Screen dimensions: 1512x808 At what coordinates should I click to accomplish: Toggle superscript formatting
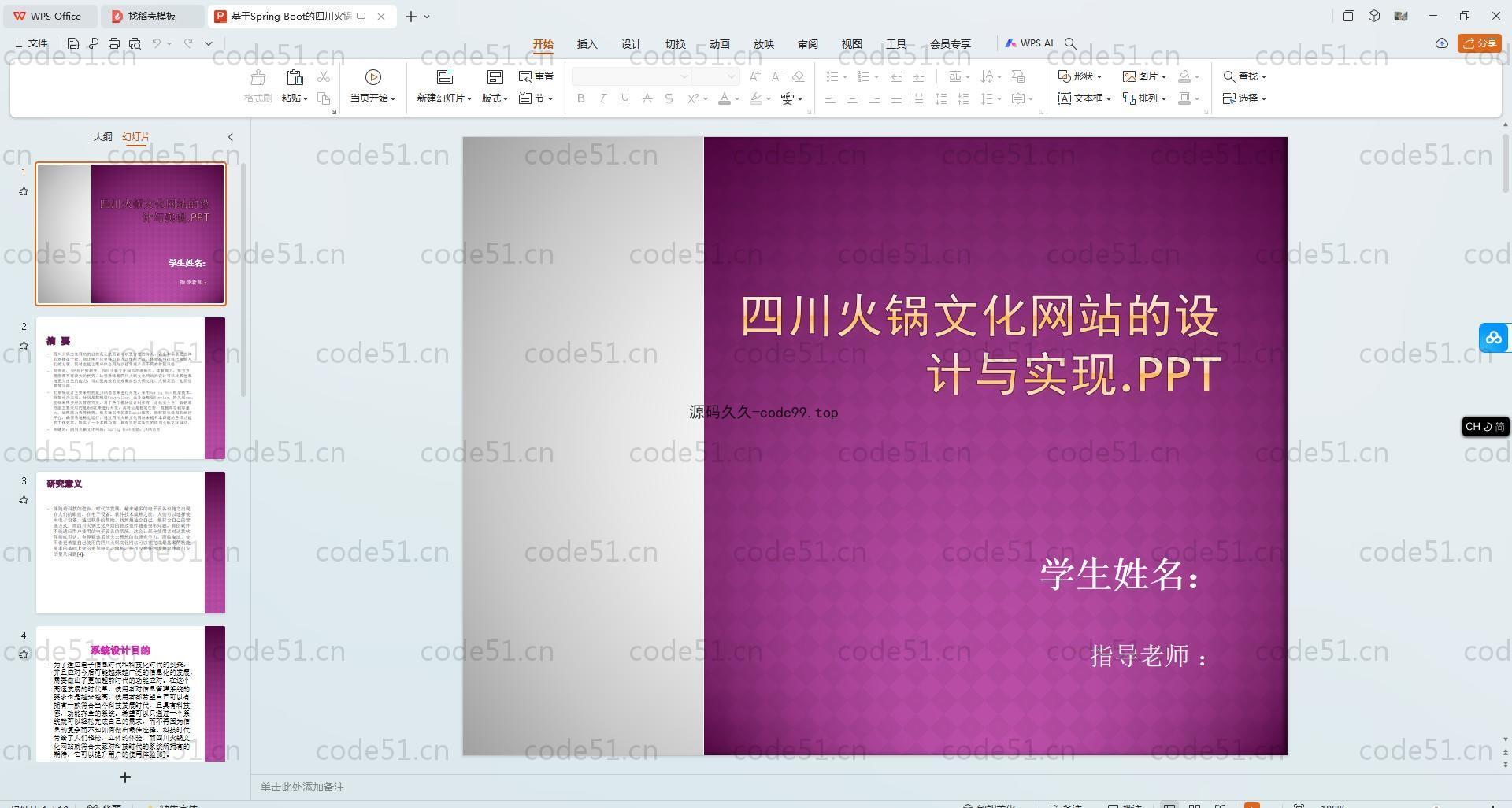(x=693, y=98)
